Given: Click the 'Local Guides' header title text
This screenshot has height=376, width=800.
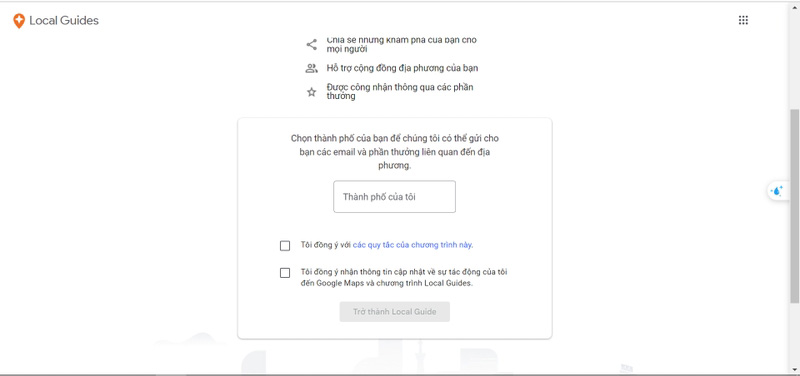Looking at the screenshot, I should [x=64, y=21].
